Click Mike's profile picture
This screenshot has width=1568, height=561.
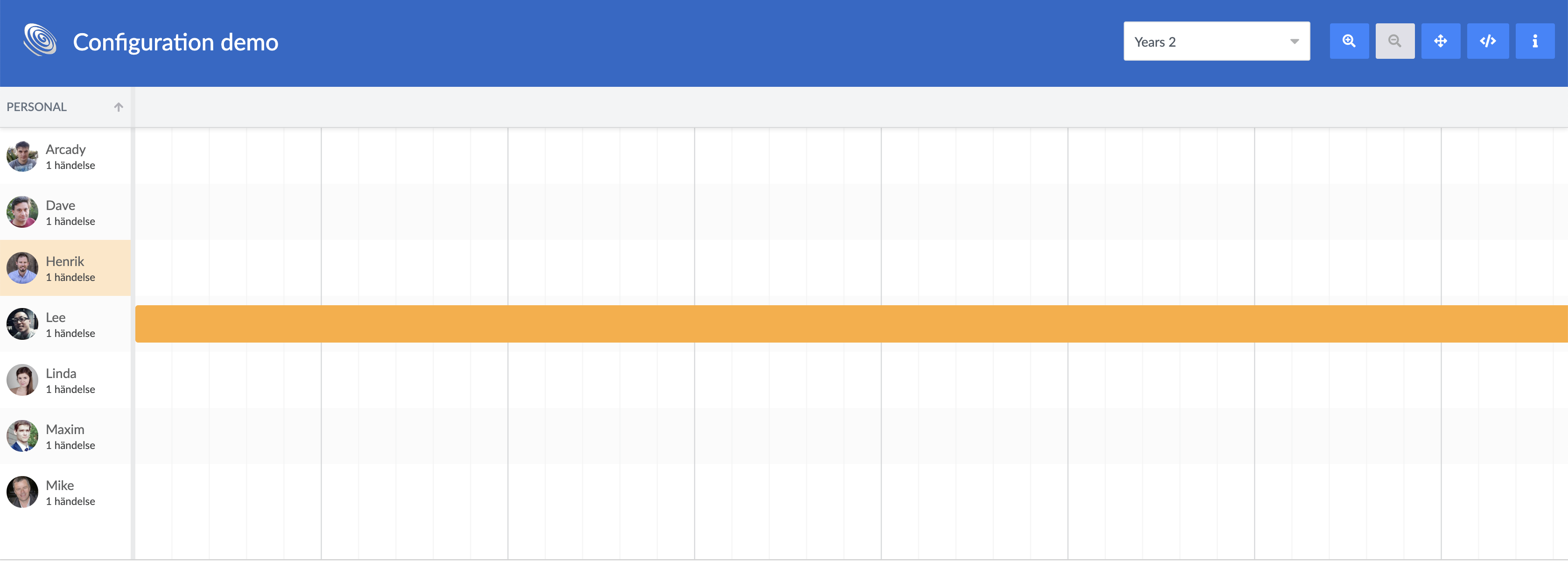pos(22,491)
